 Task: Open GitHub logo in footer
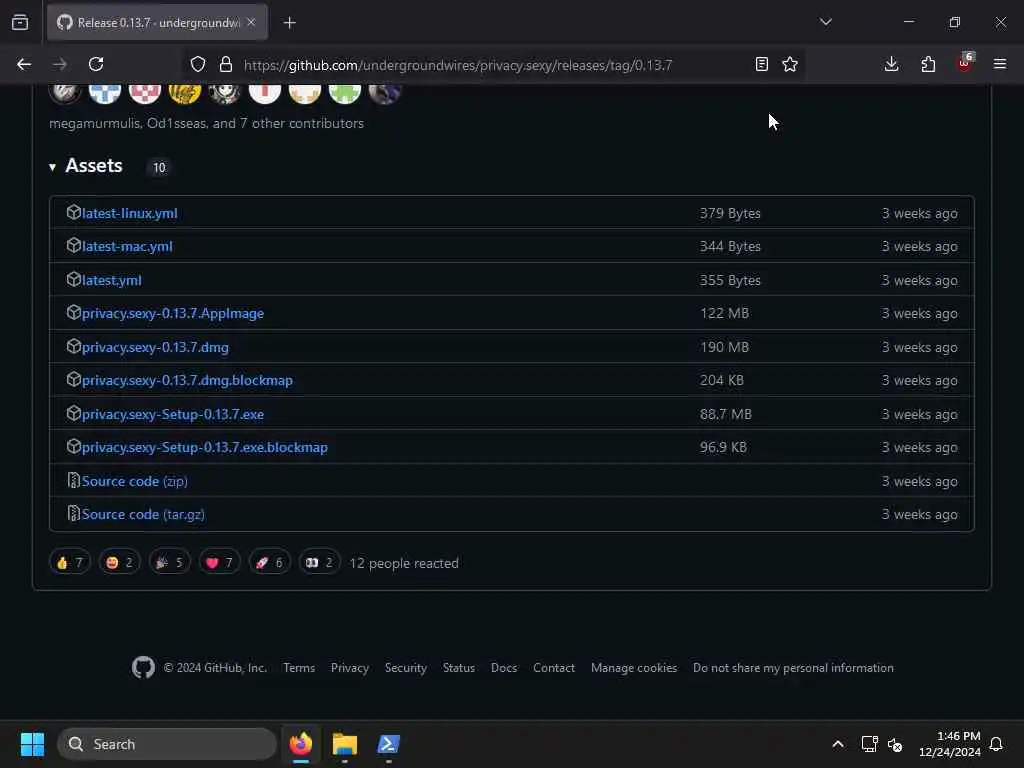tap(144, 667)
